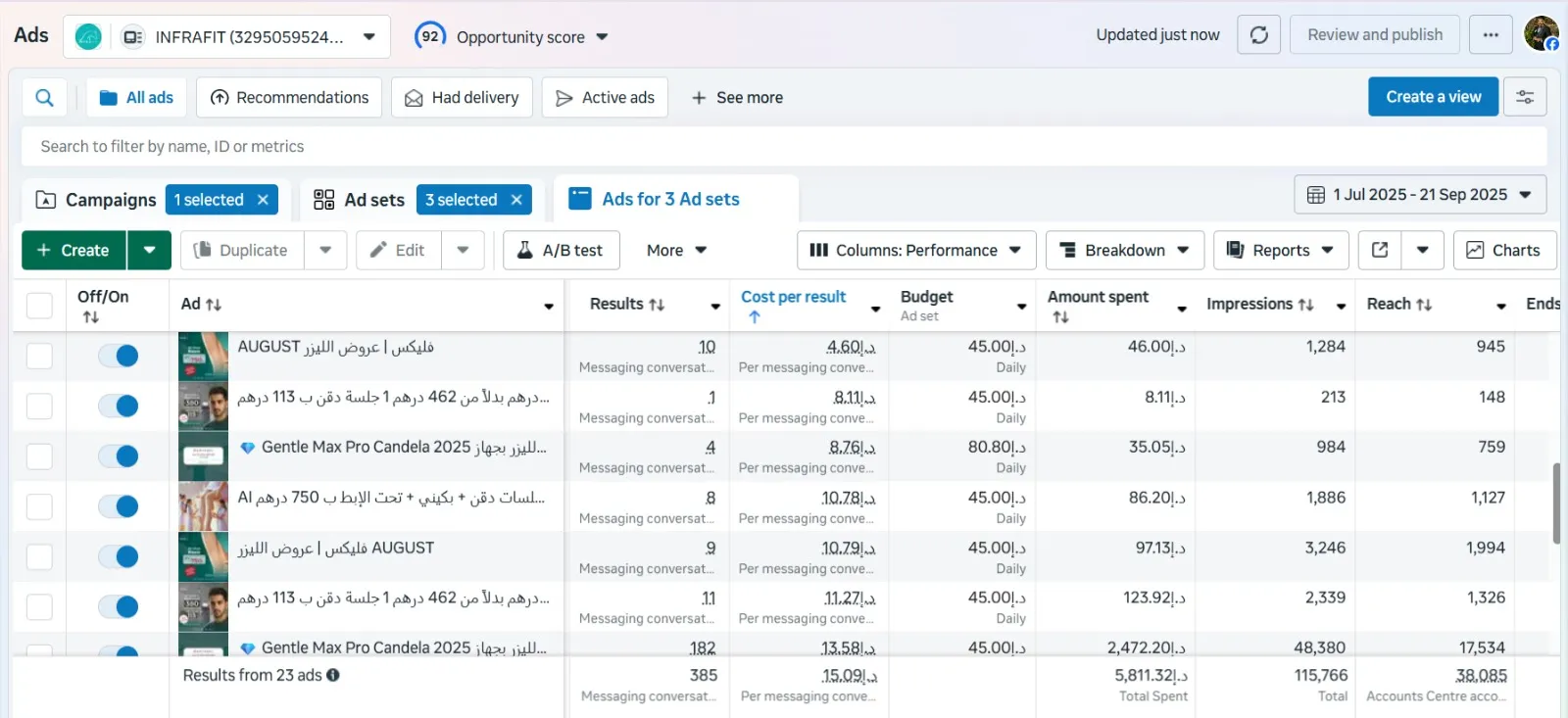This screenshot has height=718, width=1568.
Task: Open the three-dot more options menu
Action: (x=1490, y=35)
